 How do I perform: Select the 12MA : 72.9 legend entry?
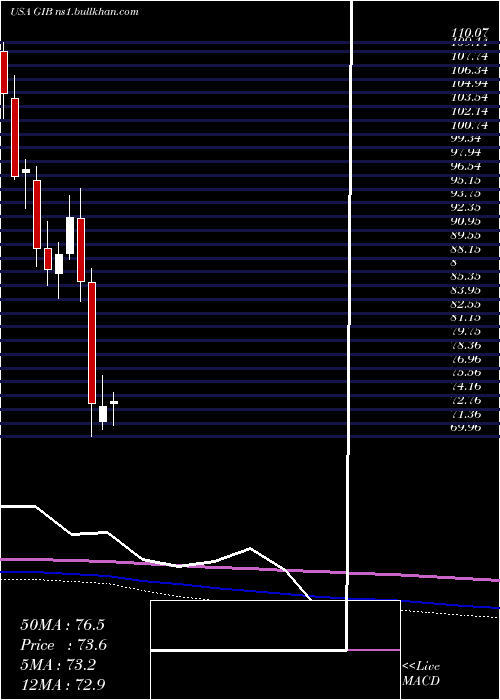pyautogui.click(x=62, y=684)
